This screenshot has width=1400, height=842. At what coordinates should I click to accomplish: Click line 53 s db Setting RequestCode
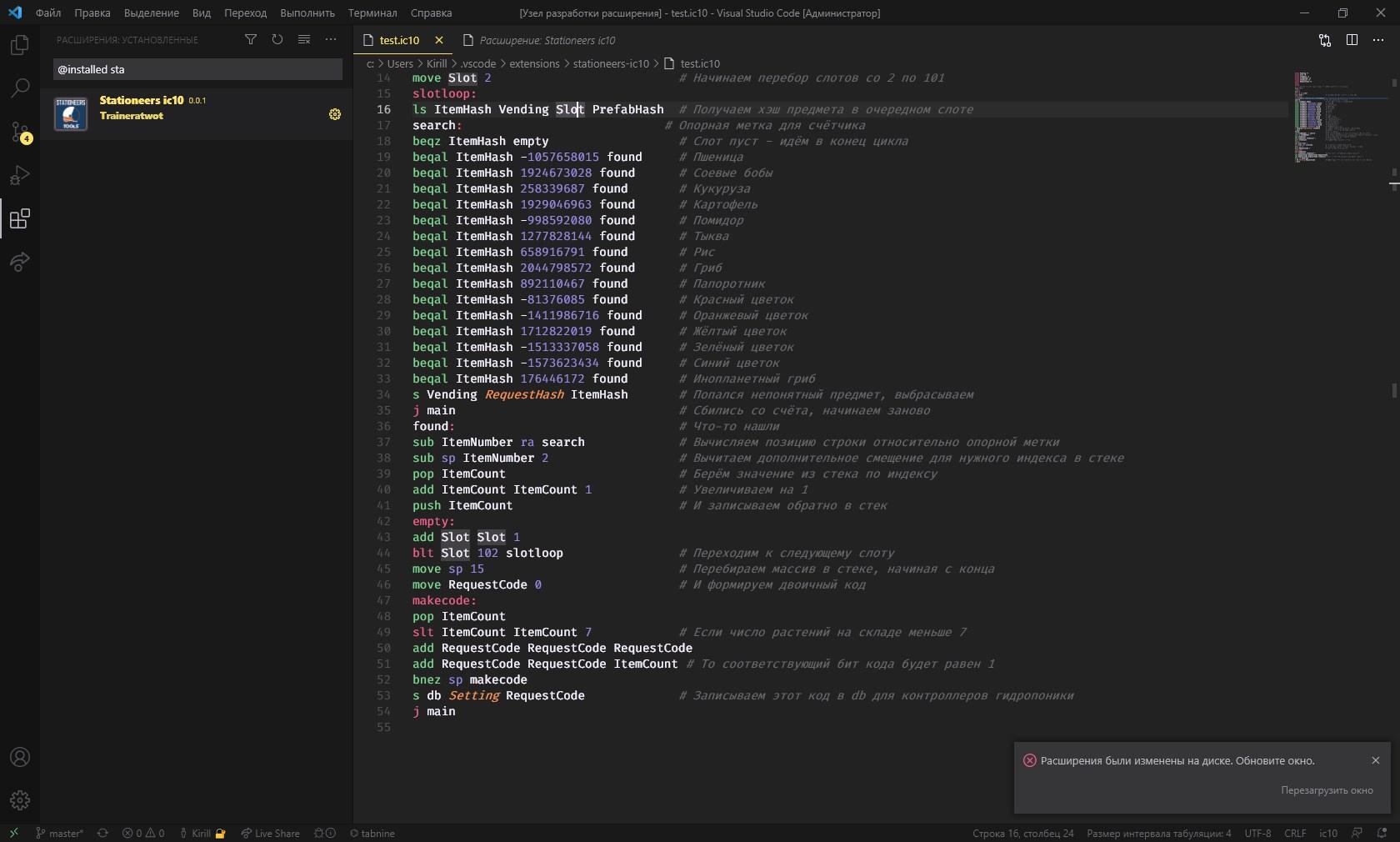[498, 695]
